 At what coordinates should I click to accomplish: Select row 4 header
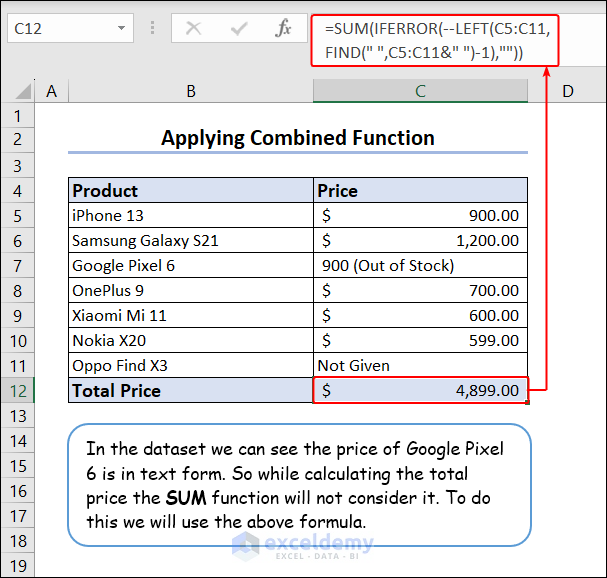click(x=17, y=191)
